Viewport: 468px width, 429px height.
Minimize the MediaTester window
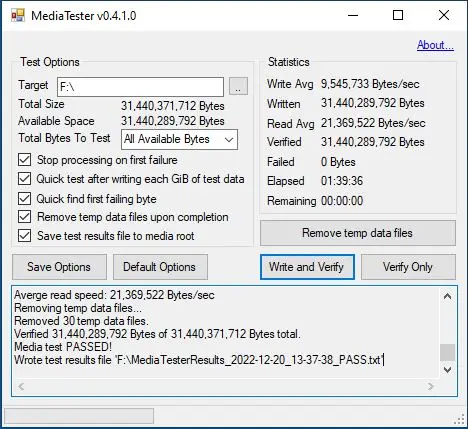(x=353, y=15)
